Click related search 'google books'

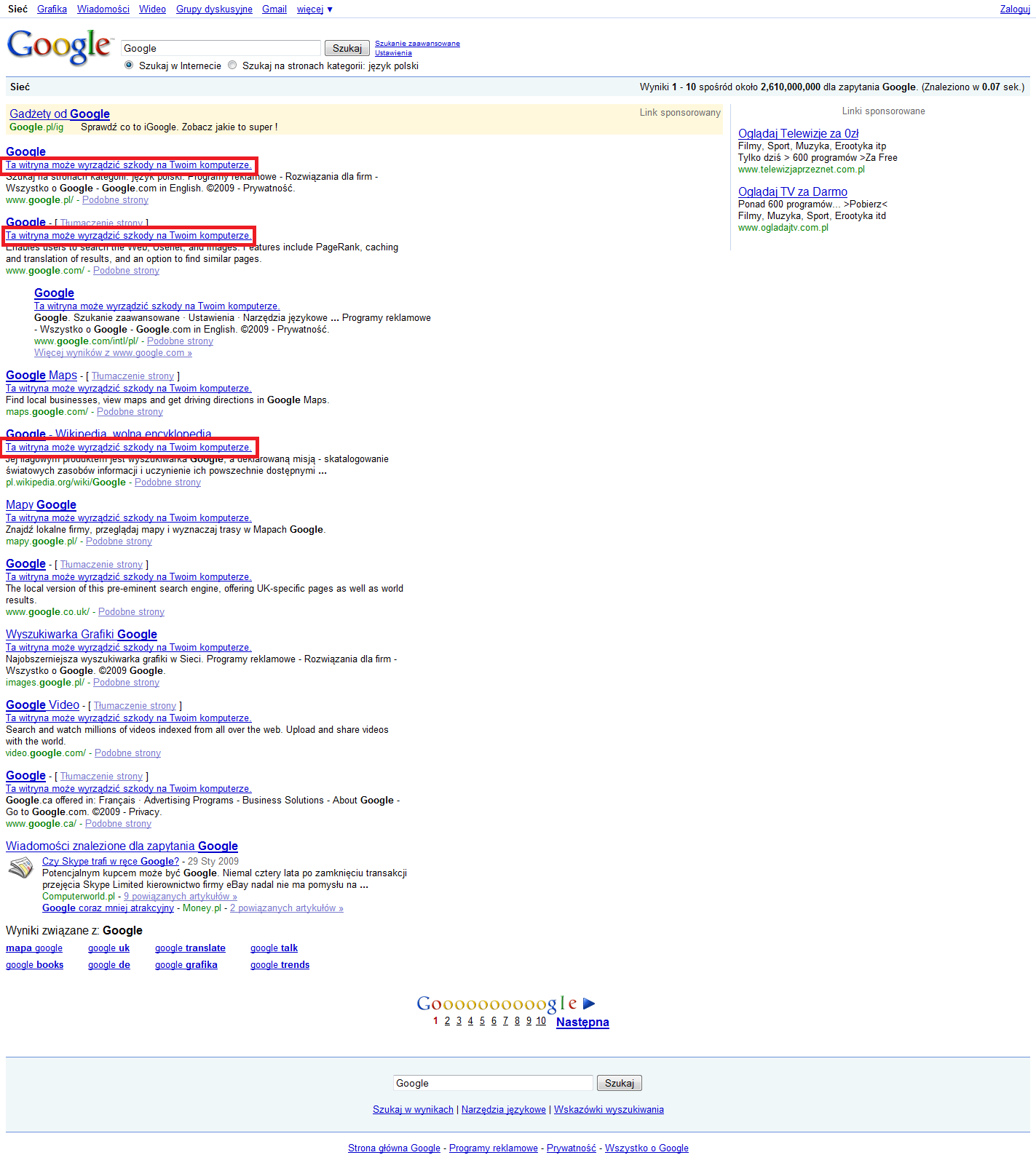pos(34,965)
